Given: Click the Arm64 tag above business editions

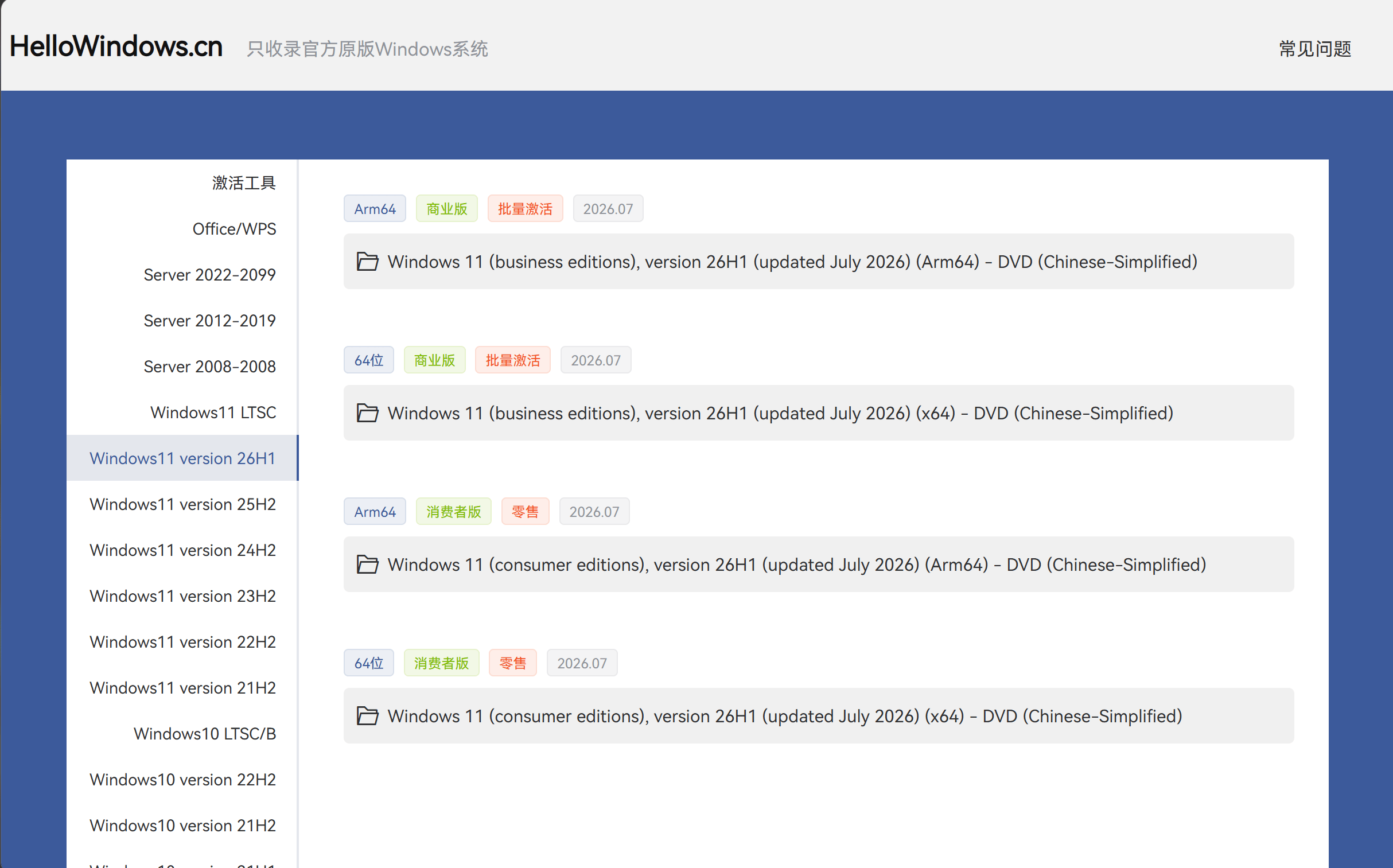Looking at the screenshot, I should point(375,209).
